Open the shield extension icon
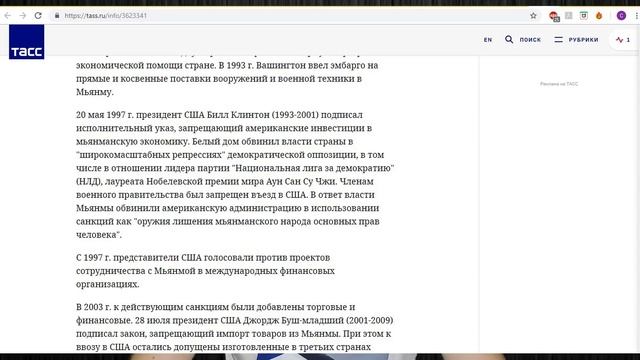 pos(584,16)
